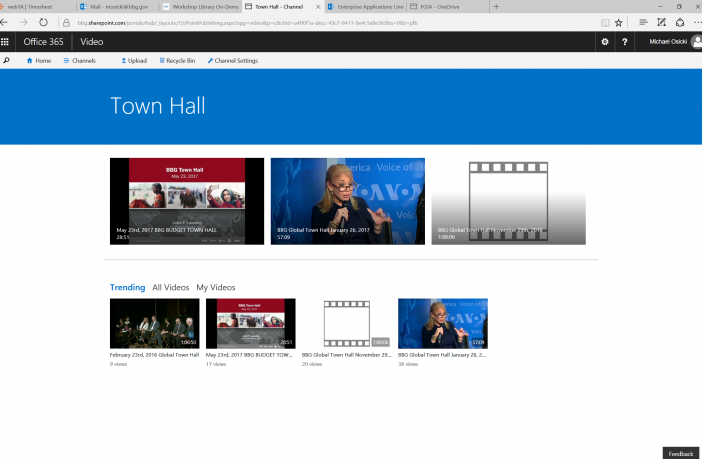The width and height of the screenshot is (702, 459).
Task: Click the '20 views' count text
Action: (312, 364)
